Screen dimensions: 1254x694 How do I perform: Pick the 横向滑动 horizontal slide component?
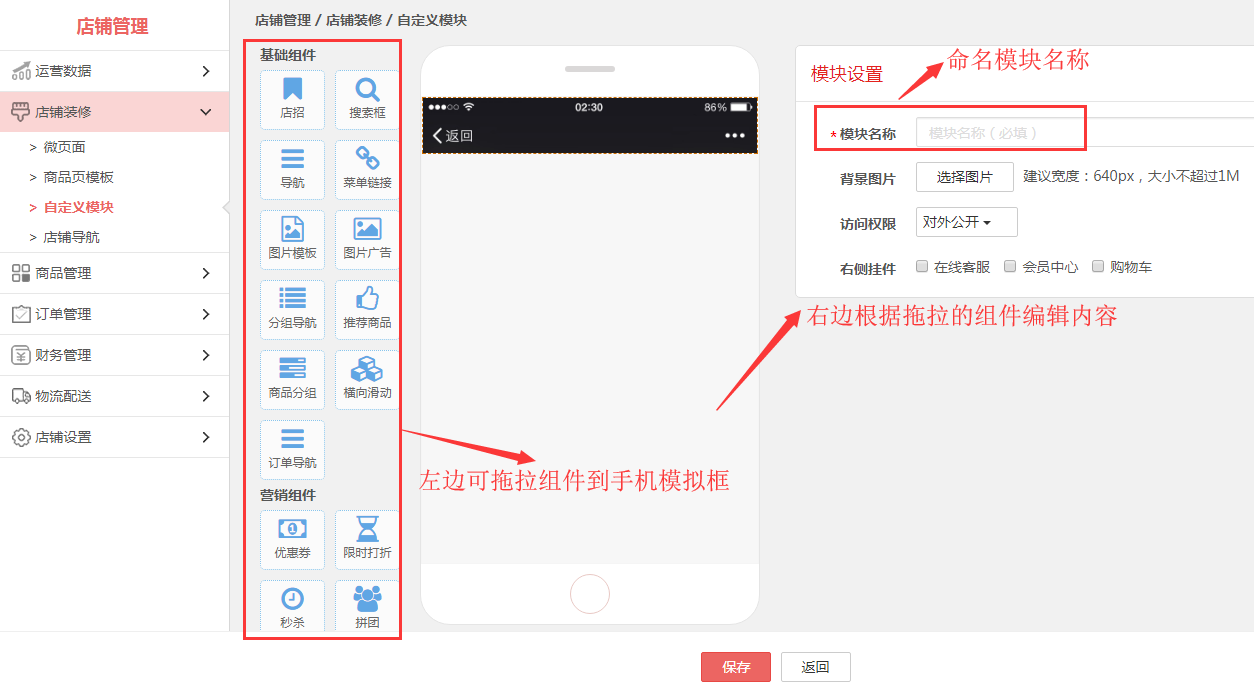pos(367,379)
